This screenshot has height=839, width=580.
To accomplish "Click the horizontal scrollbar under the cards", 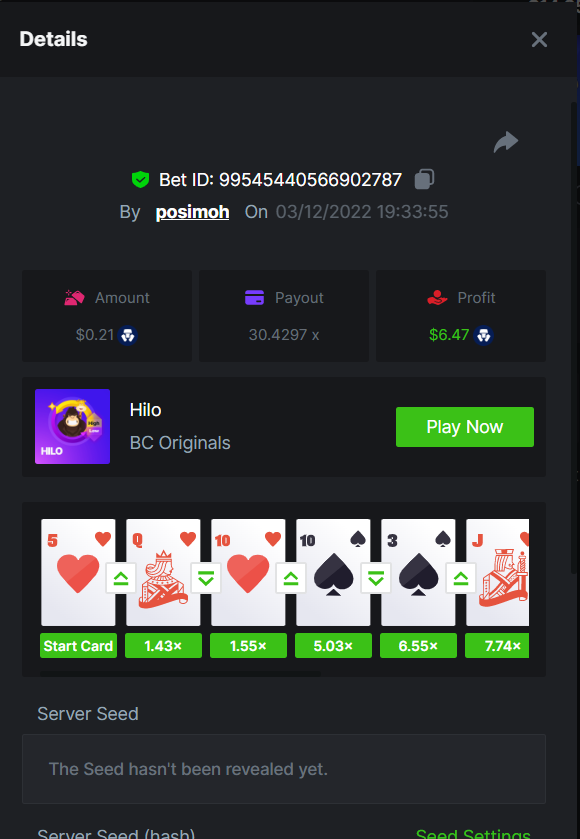I will [x=180, y=674].
